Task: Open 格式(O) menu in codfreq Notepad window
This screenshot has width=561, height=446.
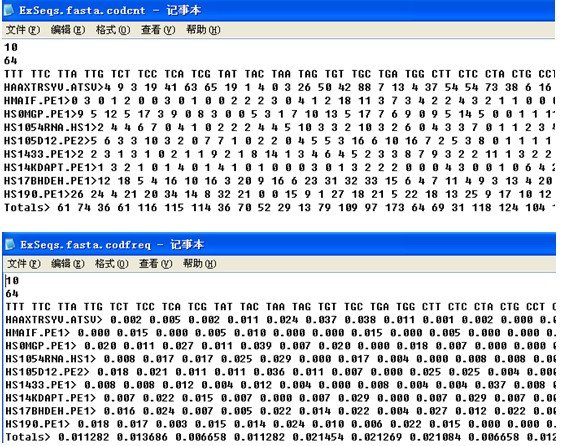Action: click(x=112, y=264)
